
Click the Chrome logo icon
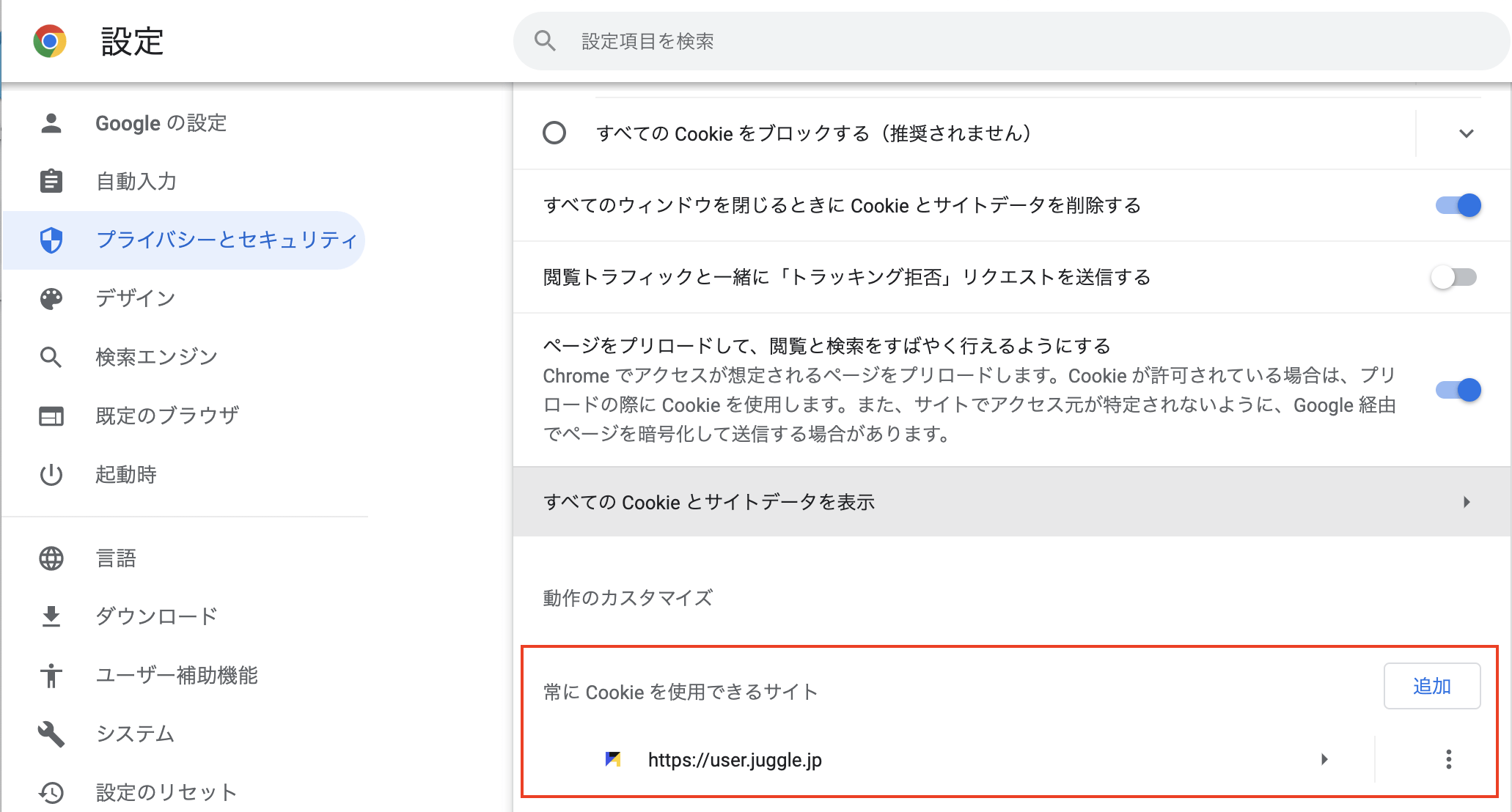[x=50, y=41]
